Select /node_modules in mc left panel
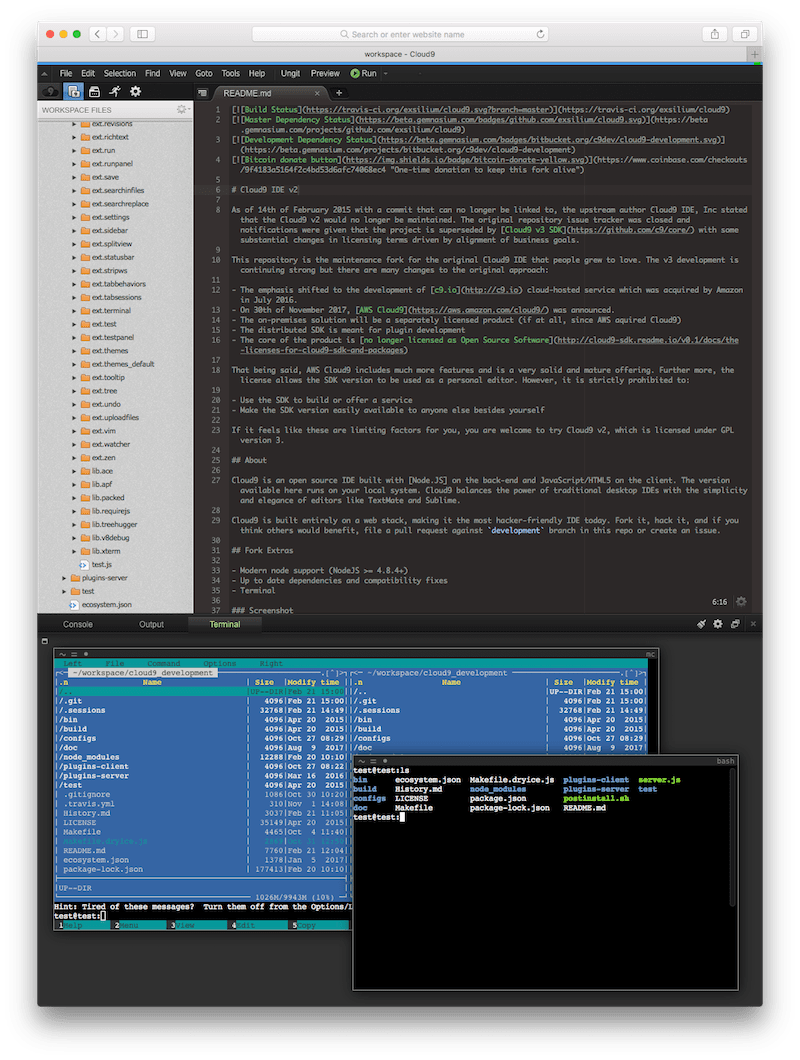The height and width of the screenshot is (1060, 800). (89, 757)
